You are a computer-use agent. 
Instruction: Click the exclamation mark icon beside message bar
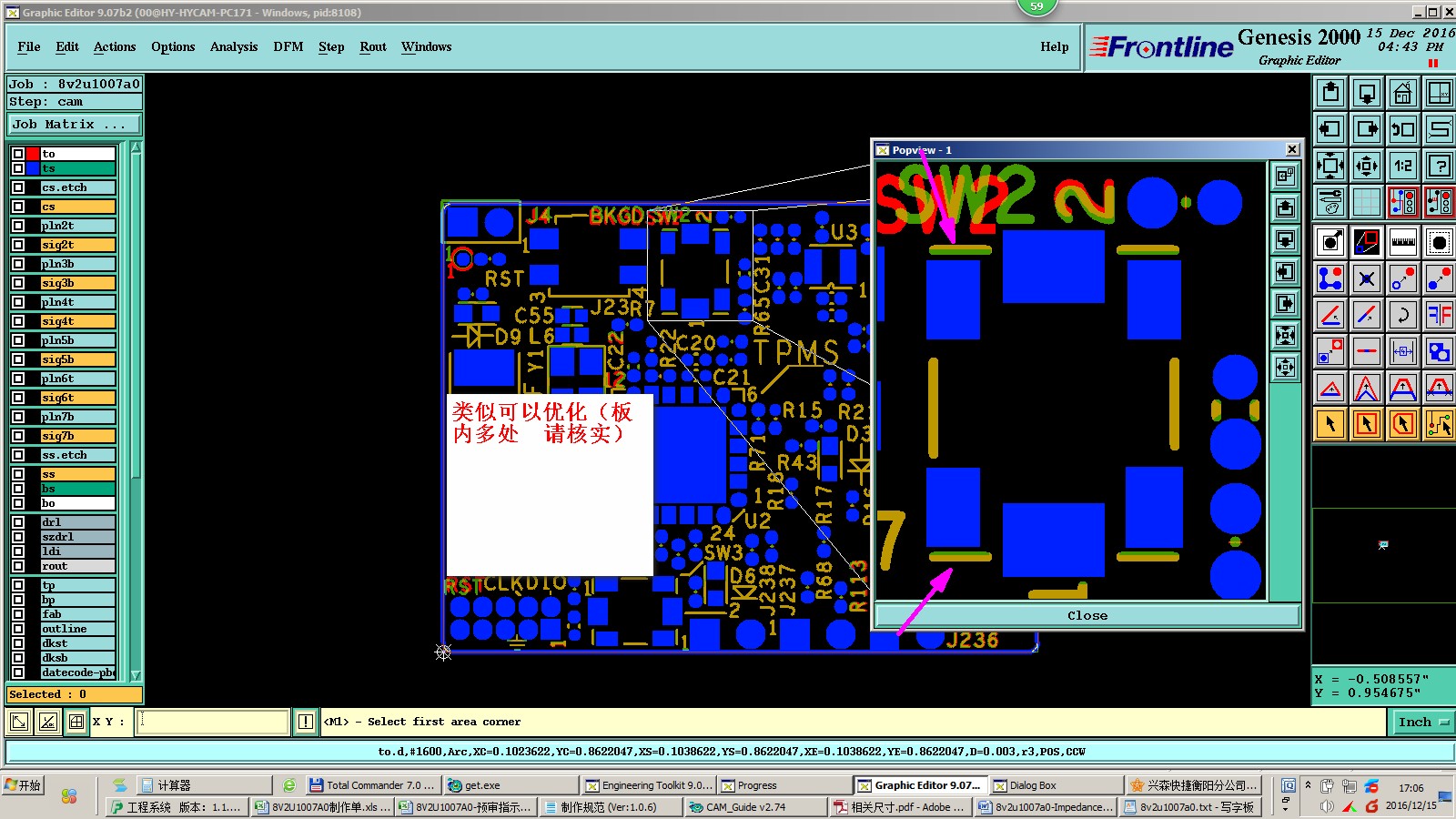click(x=306, y=722)
